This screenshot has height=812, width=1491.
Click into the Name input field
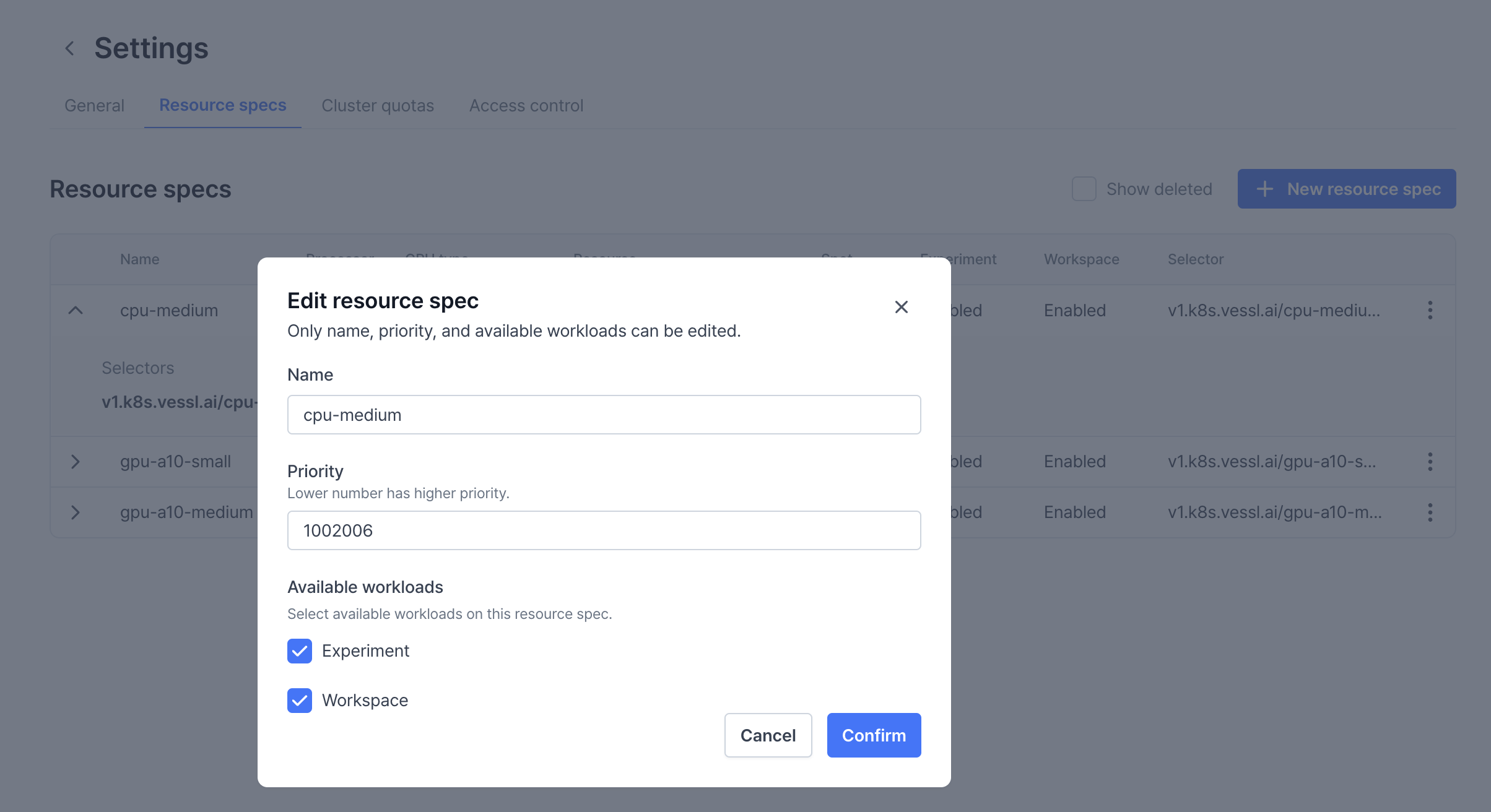[x=604, y=415]
